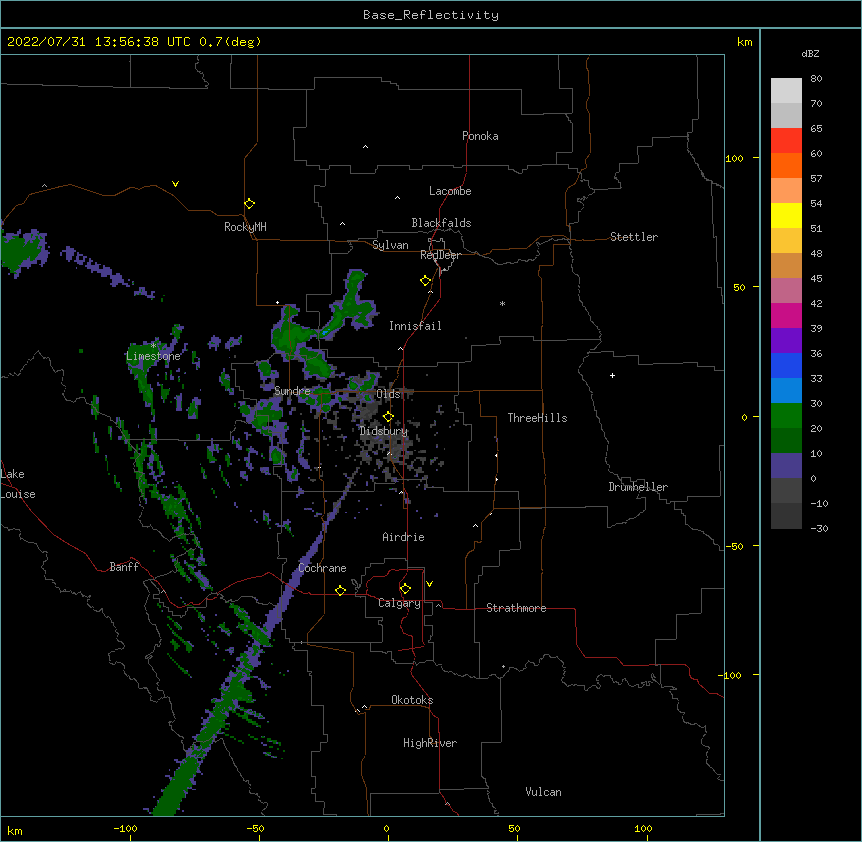The height and width of the screenshot is (842, 862).
Task: Click the white plus marker north of Drumheller
Action: pyautogui.click(x=612, y=375)
